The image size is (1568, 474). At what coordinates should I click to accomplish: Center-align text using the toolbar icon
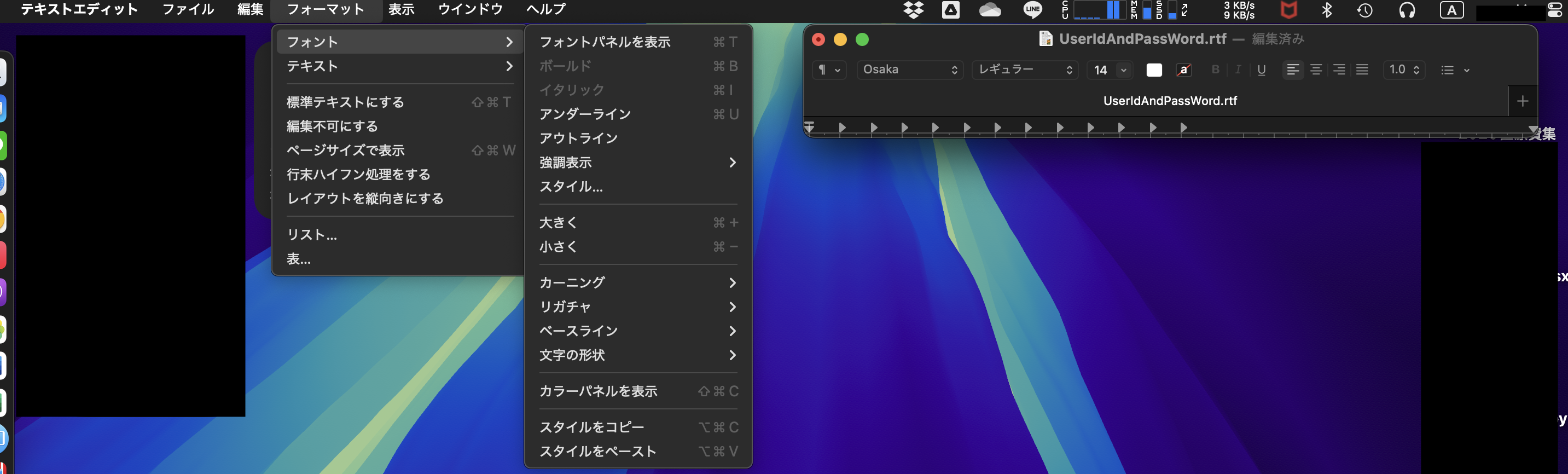click(x=1315, y=70)
